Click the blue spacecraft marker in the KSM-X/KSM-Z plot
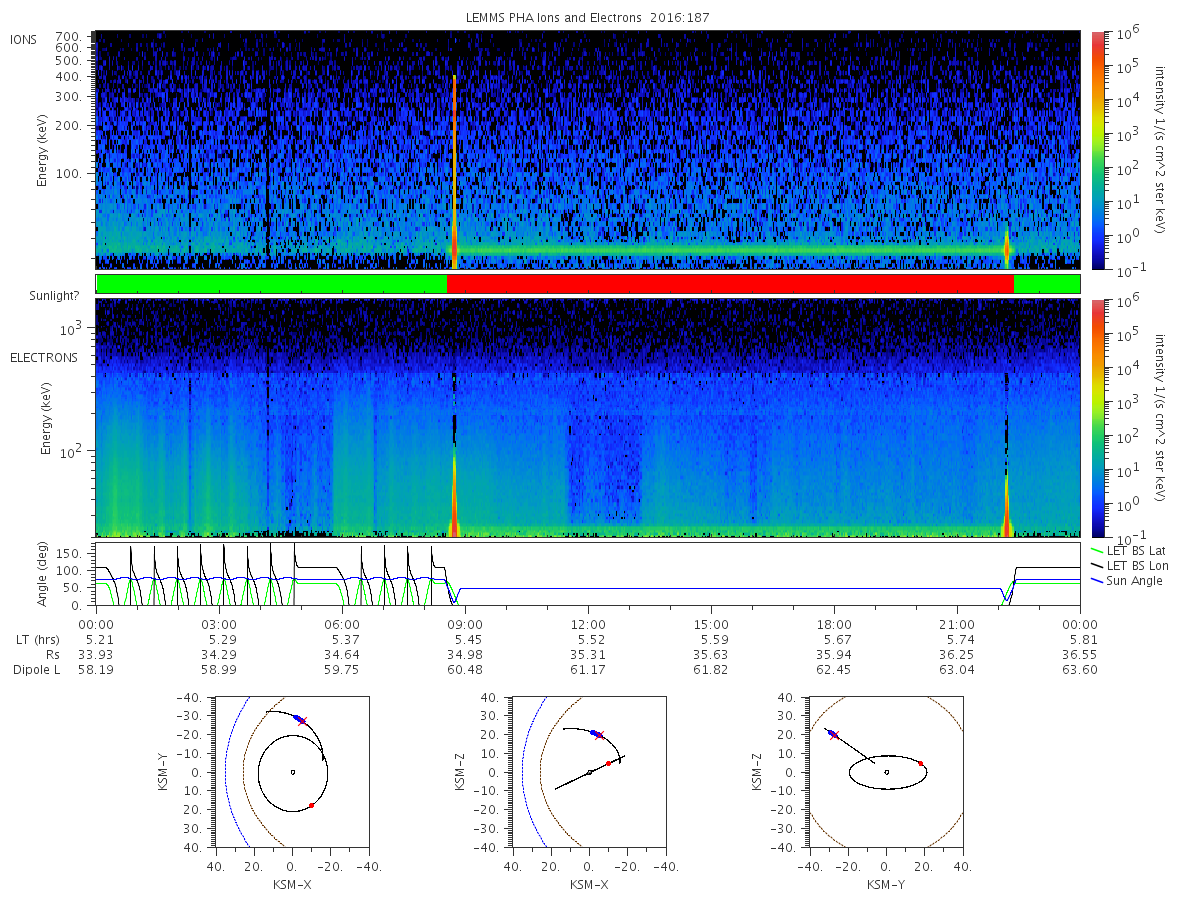1200x900 pixels. point(593,734)
